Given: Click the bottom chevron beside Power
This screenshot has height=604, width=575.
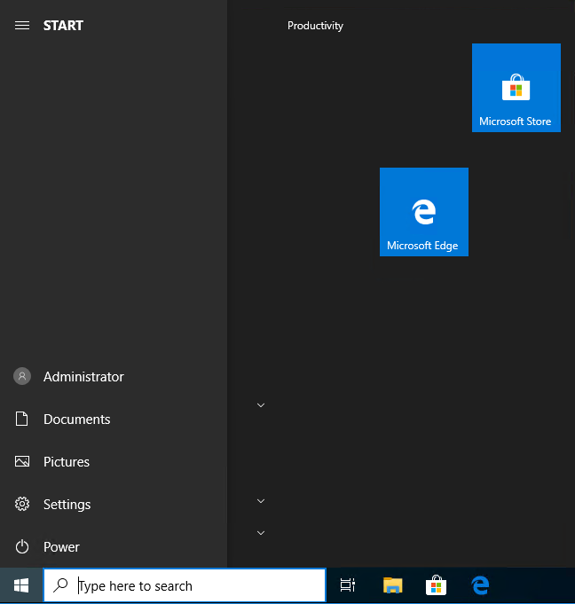Looking at the screenshot, I should [x=261, y=533].
